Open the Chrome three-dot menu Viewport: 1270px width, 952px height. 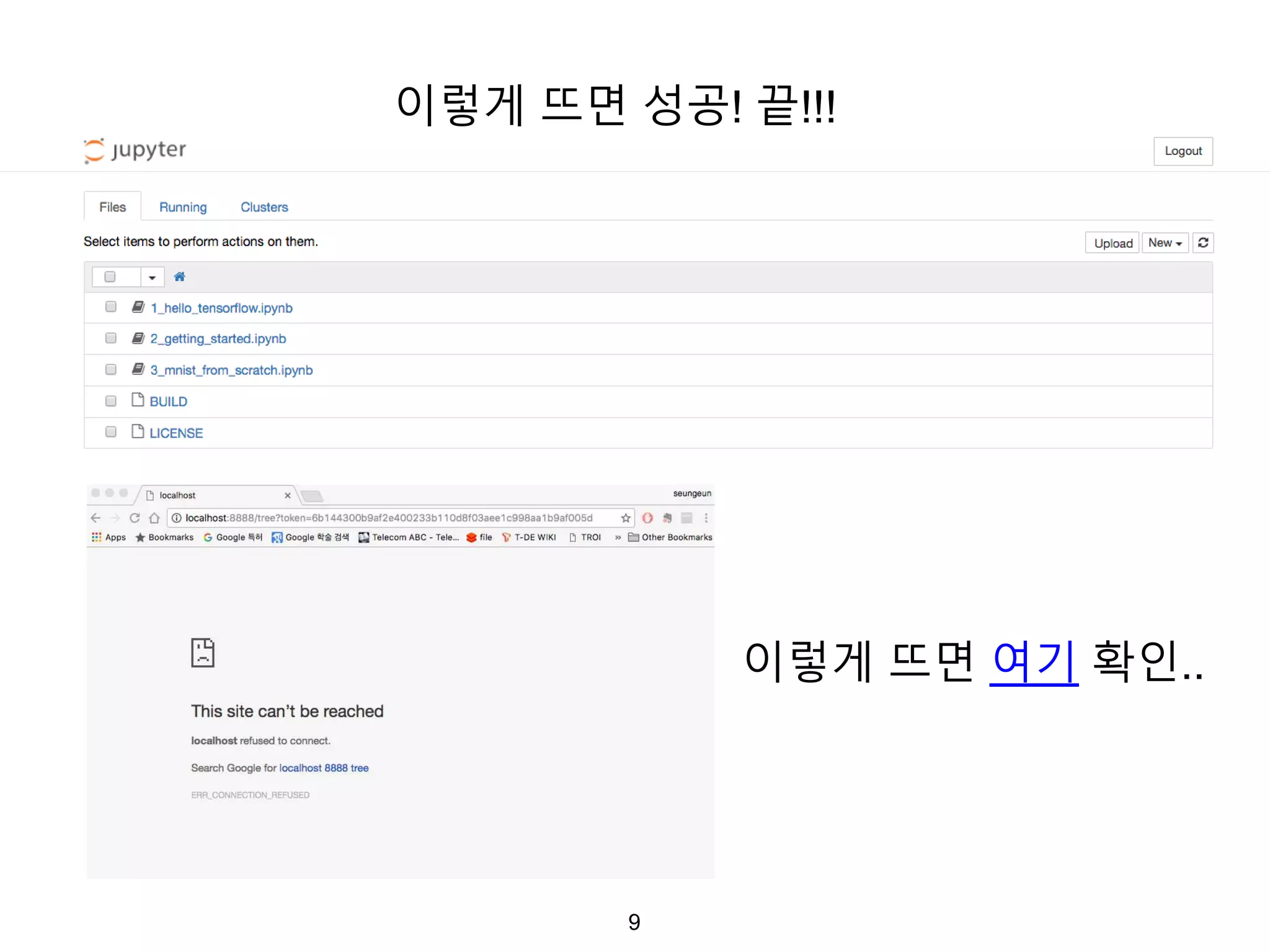(x=706, y=518)
